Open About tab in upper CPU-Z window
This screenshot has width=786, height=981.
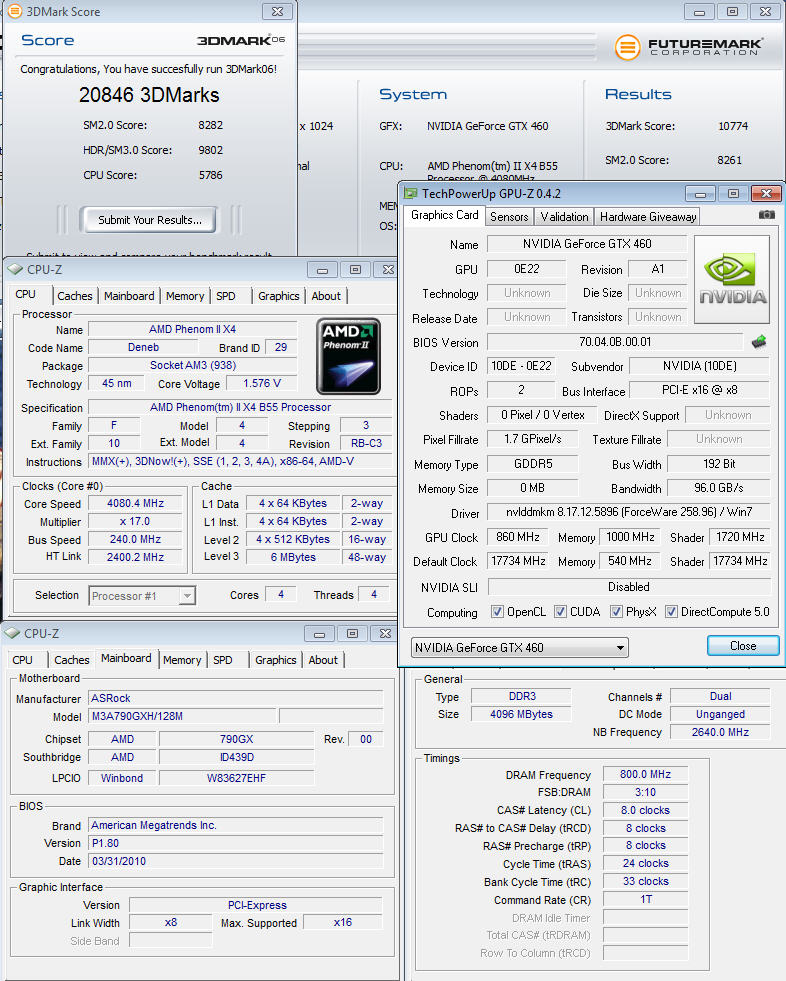326,296
